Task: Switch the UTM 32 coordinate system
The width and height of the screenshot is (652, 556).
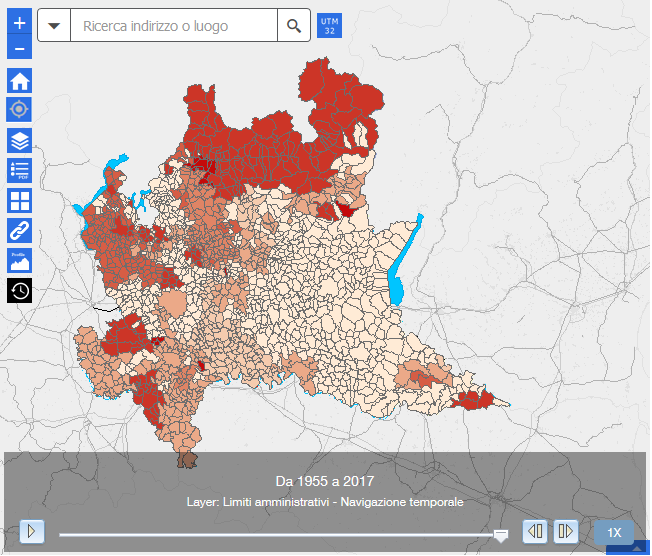Action: point(329,26)
